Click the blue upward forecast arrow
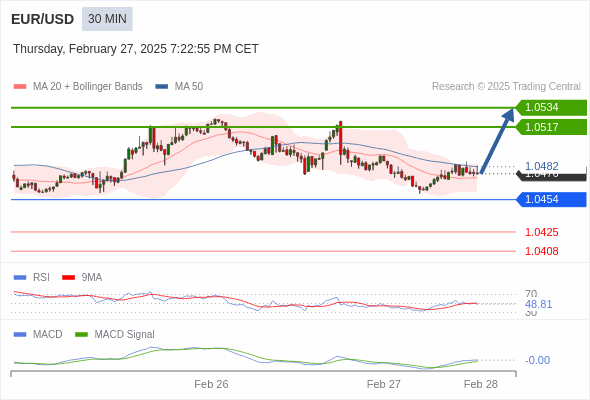This screenshot has height=400, width=590. click(x=497, y=141)
